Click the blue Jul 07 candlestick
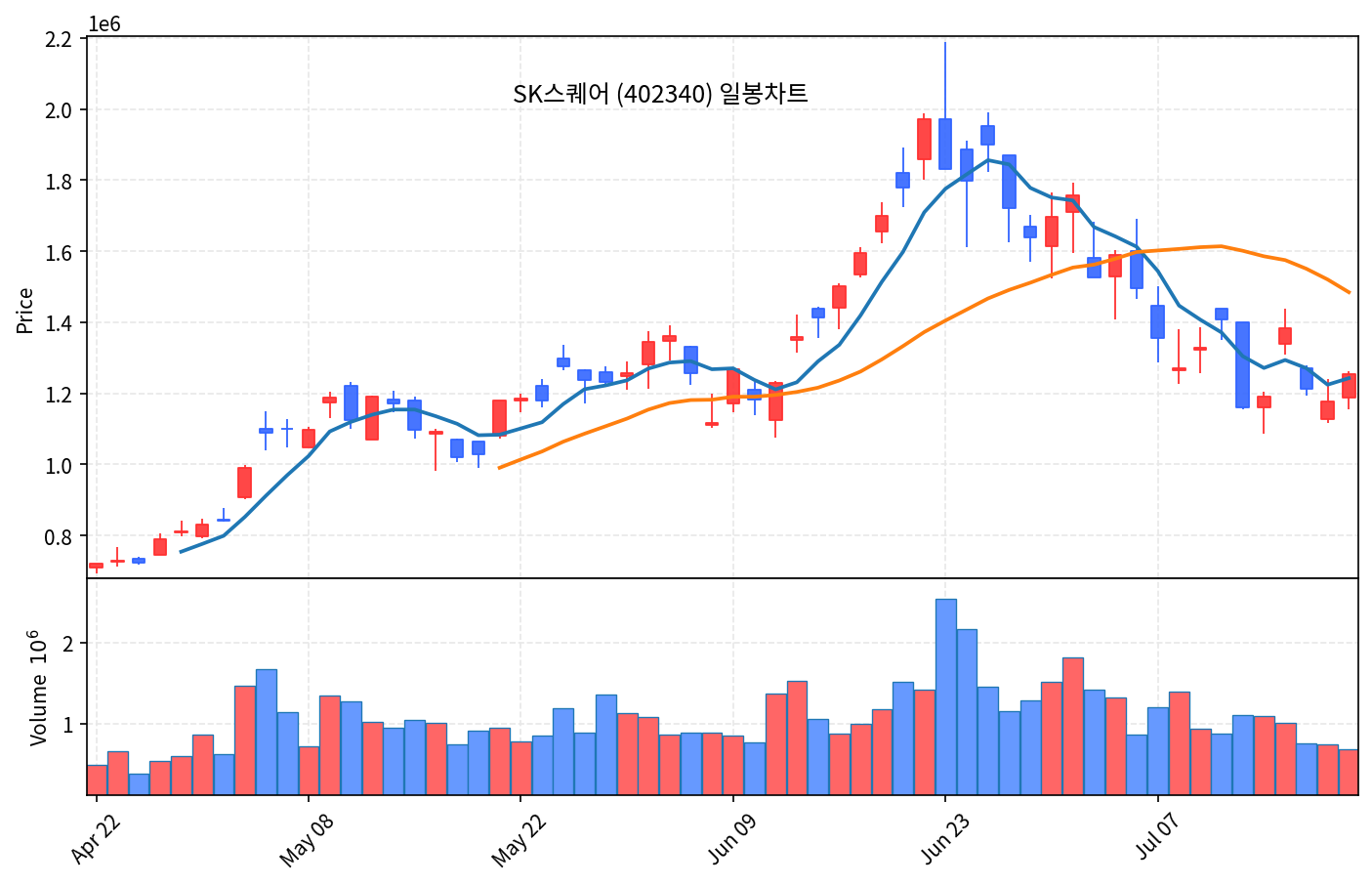 (x=1157, y=321)
